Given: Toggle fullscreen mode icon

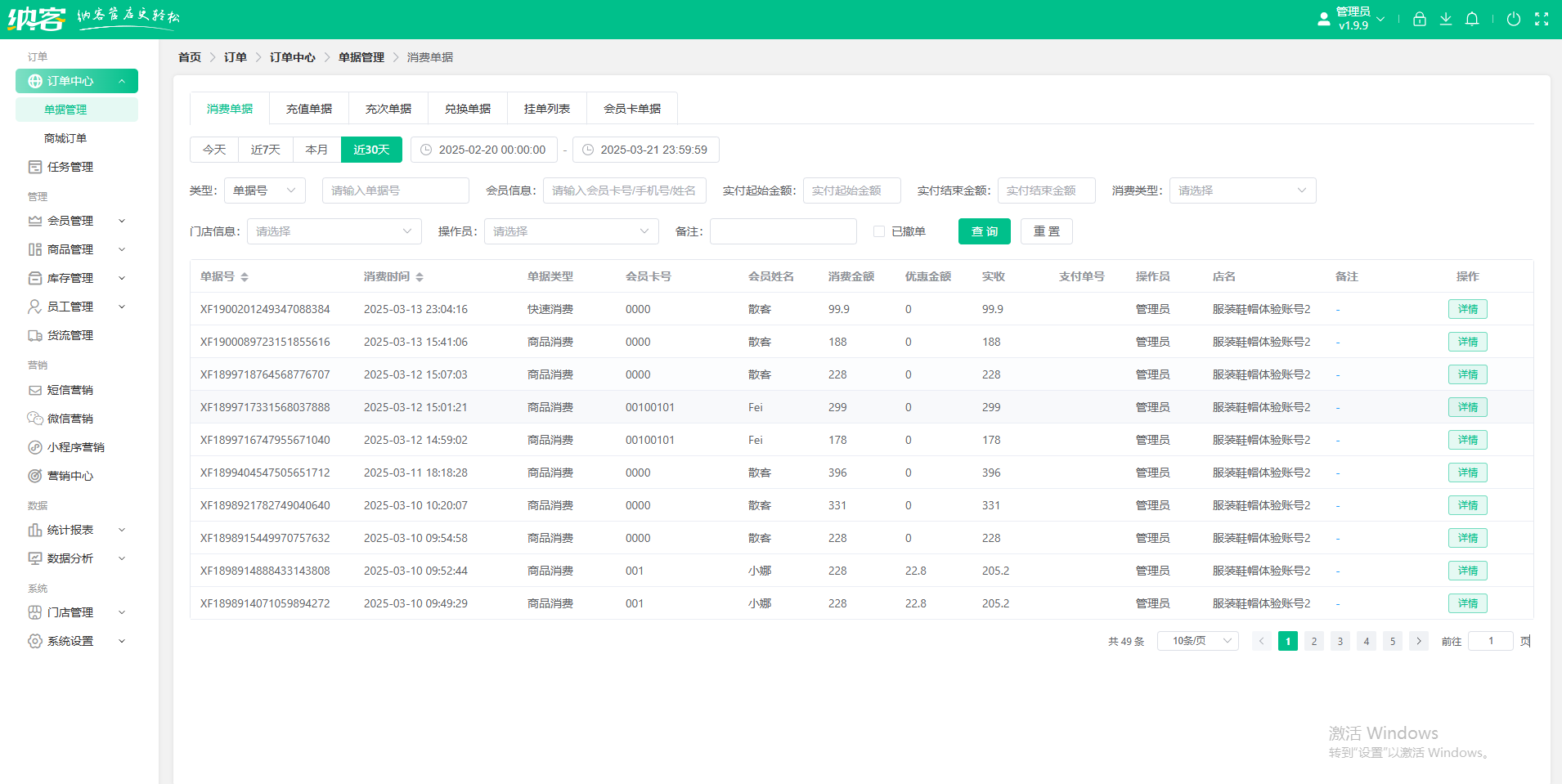Looking at the screenshot, I should 1542,19.
